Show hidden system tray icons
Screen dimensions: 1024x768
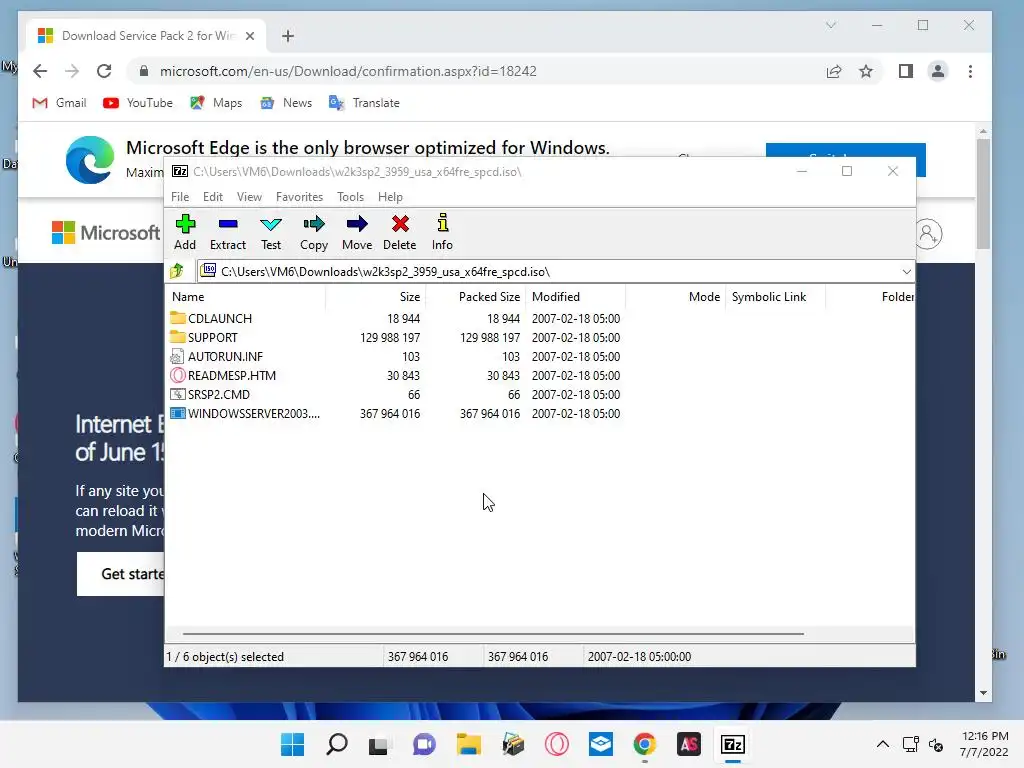pyautogui.click(x=883, y=744)
